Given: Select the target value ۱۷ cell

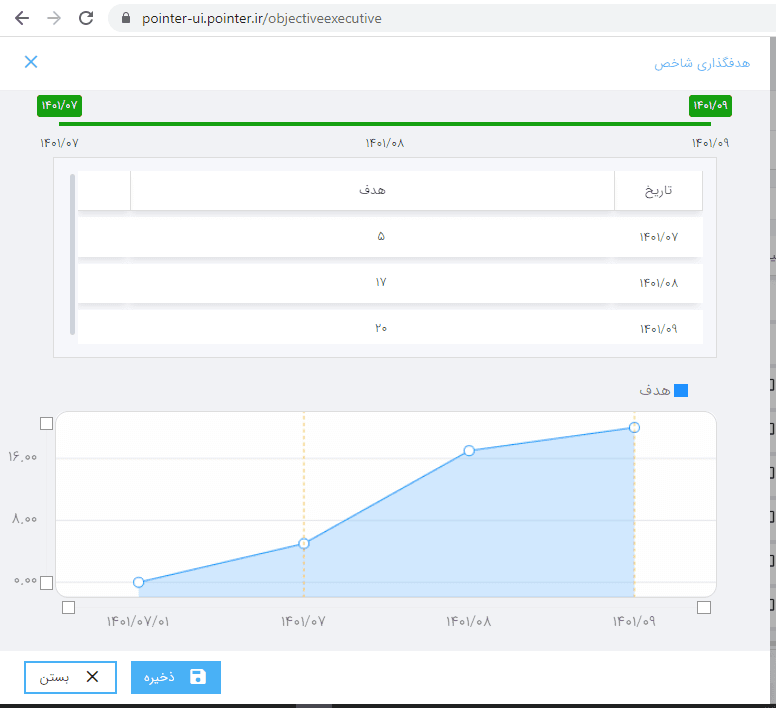Looking at the screenshot, I should point(381,283).
